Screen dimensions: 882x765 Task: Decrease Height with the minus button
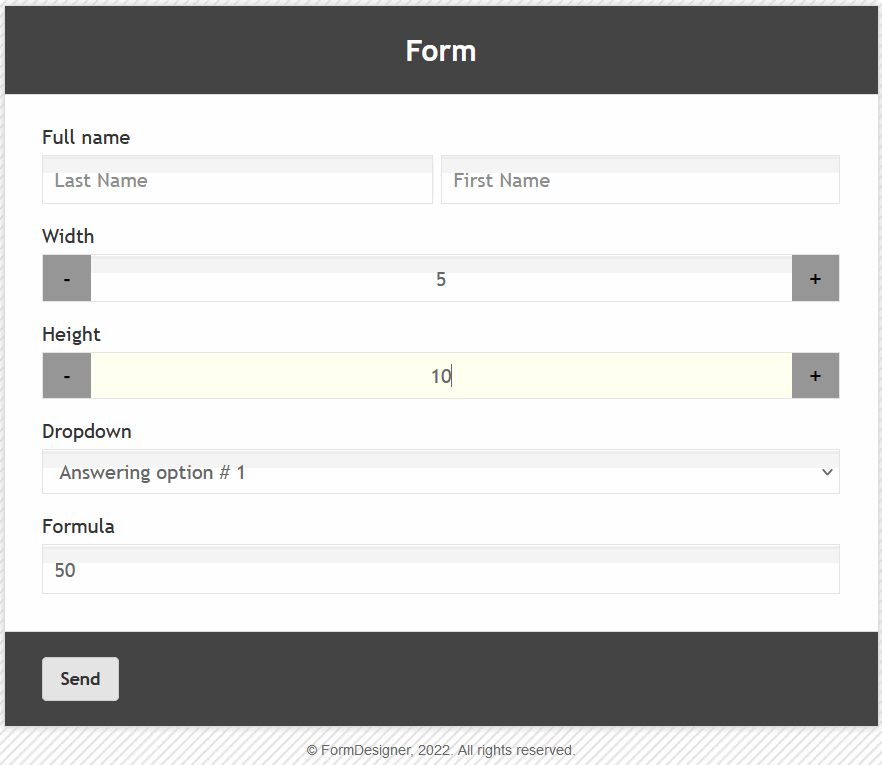click(67, 376)
